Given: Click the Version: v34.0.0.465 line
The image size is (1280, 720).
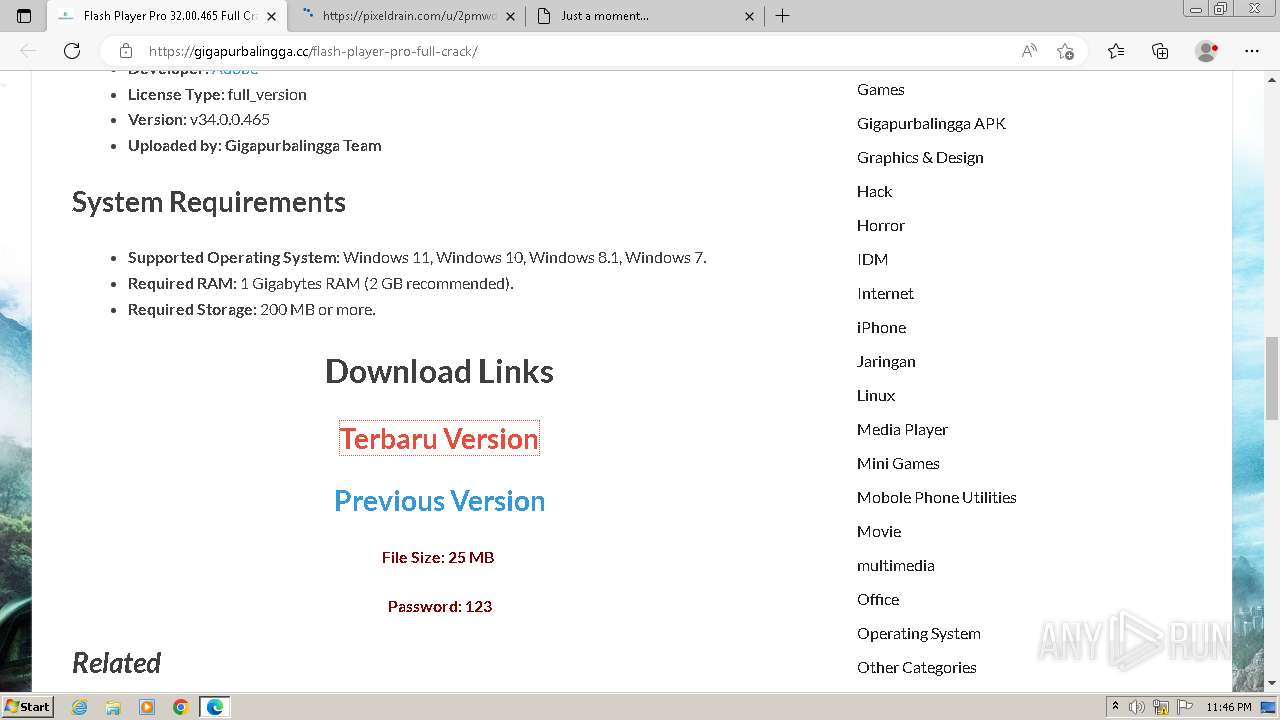Looking at the screenshot, I should [199, 119].
